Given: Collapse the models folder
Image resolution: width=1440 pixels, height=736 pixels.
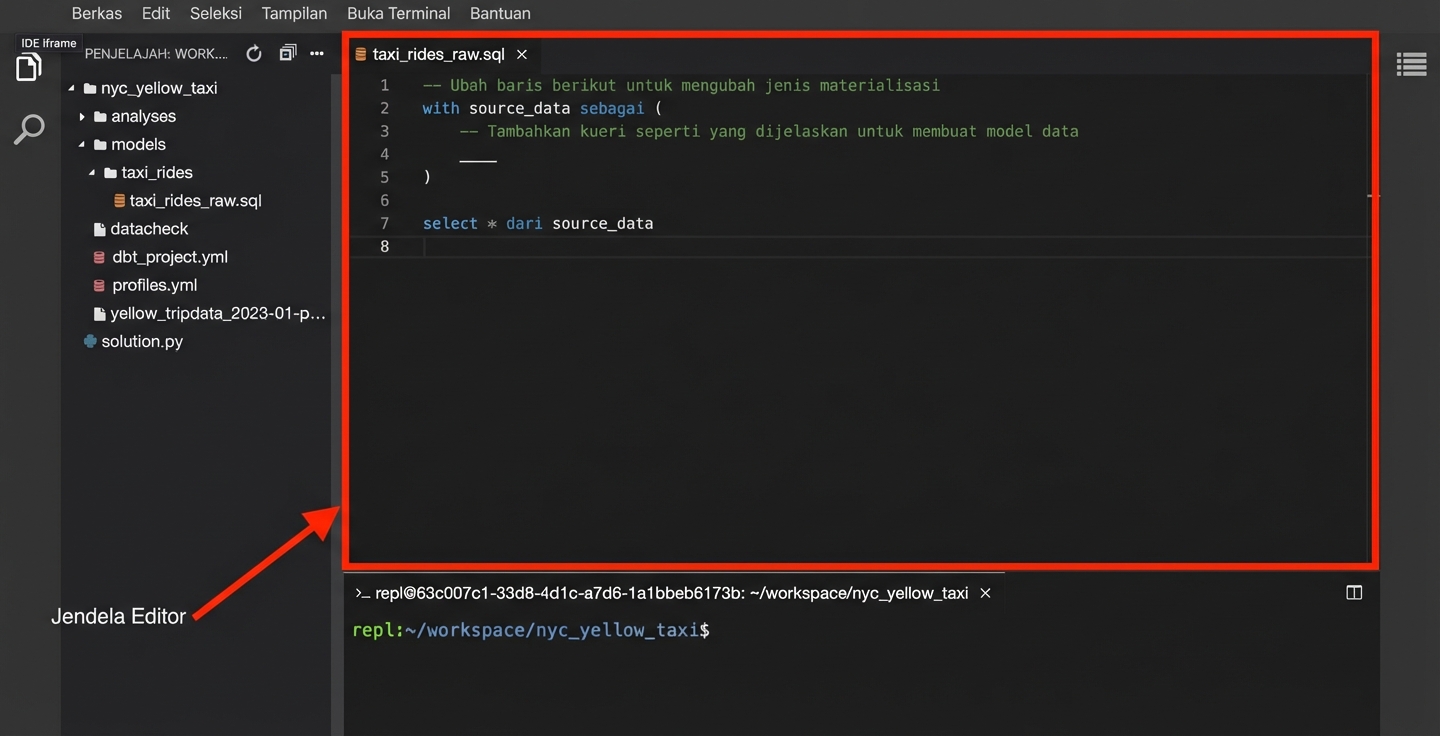Looking at the screenshot, I should 82,145.
